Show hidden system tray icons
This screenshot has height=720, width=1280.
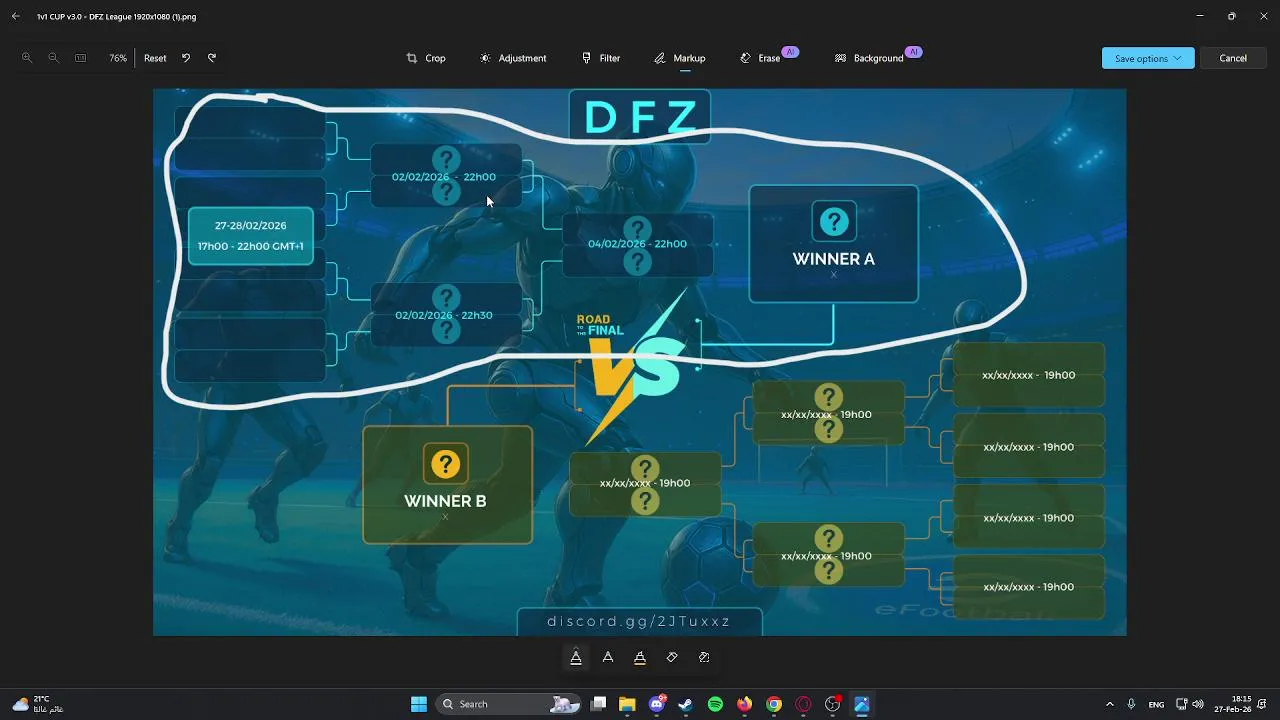1109,704
